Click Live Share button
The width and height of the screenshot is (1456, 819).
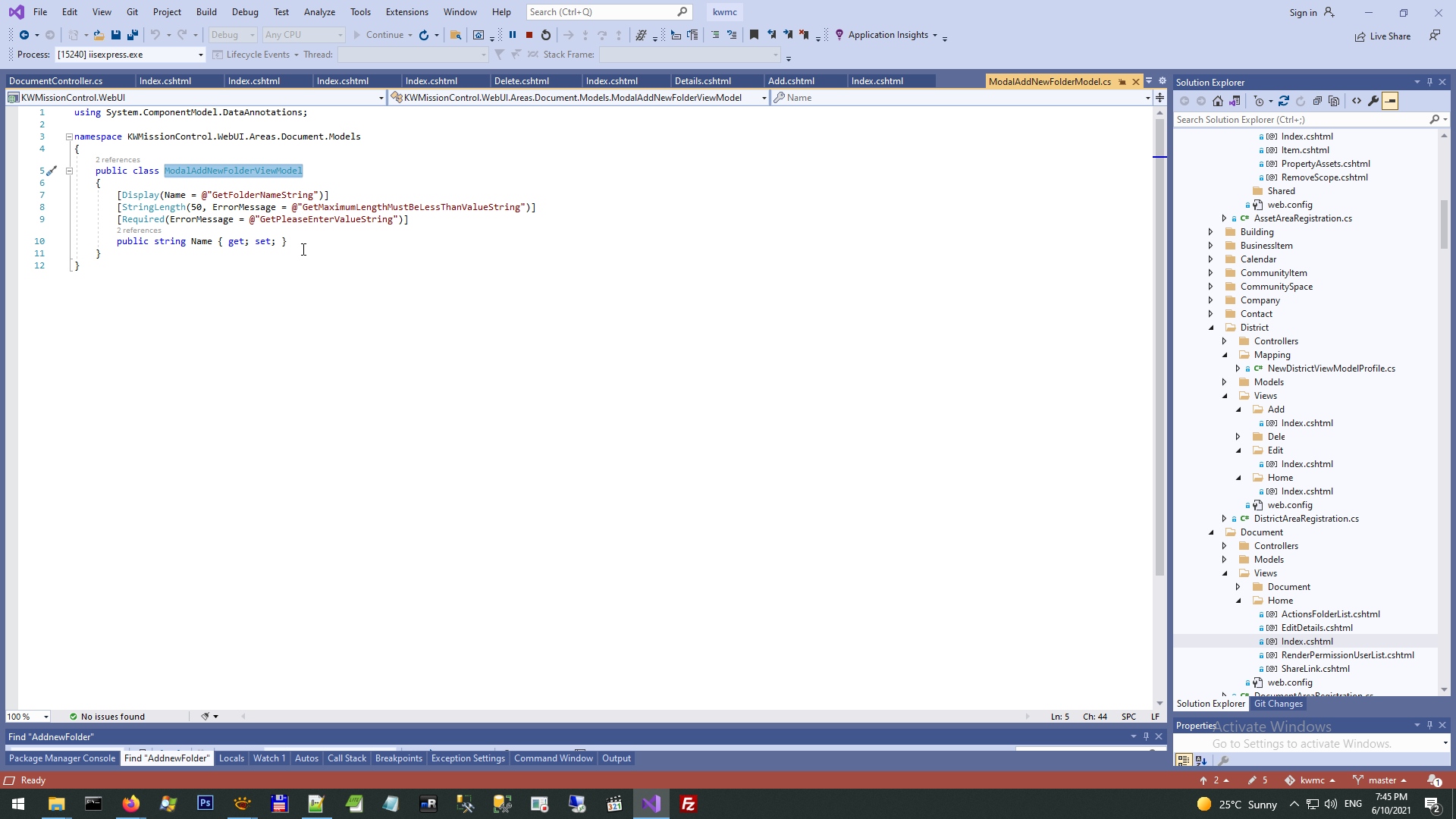1383,36
